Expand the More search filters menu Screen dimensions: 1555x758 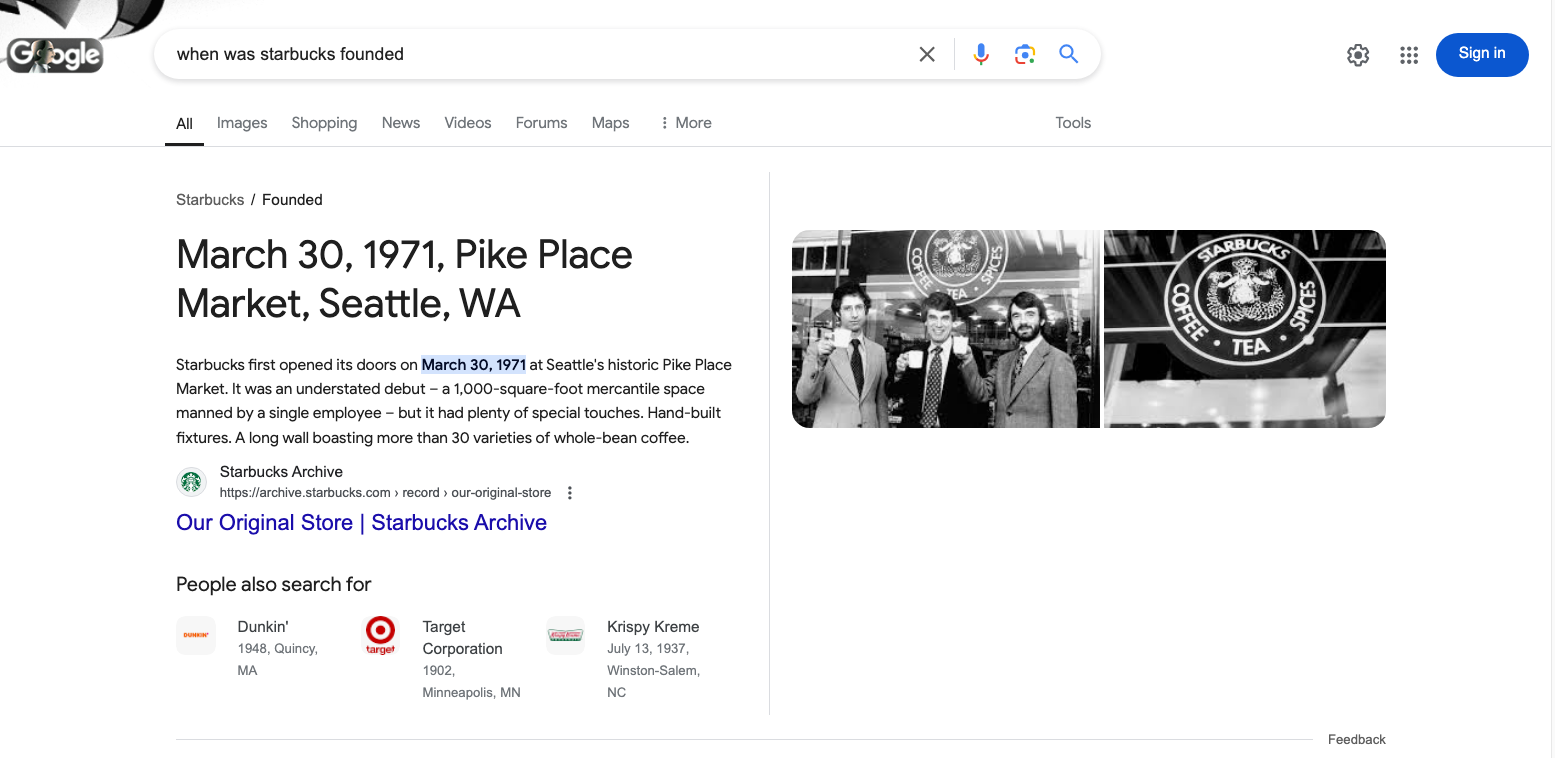685,123
